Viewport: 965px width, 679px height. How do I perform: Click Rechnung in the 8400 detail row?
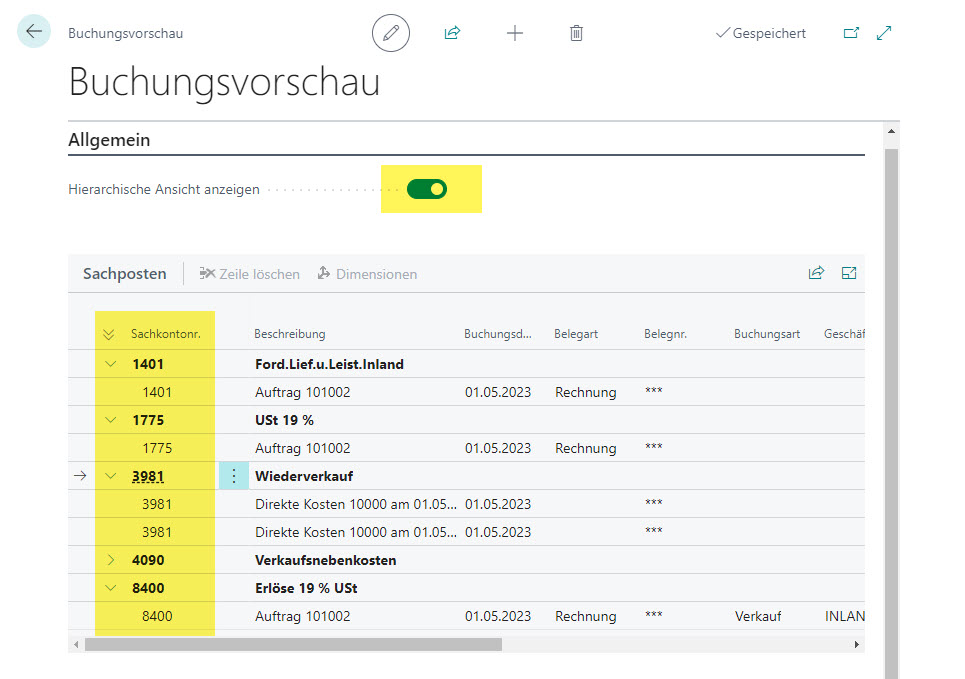(585, 617)
